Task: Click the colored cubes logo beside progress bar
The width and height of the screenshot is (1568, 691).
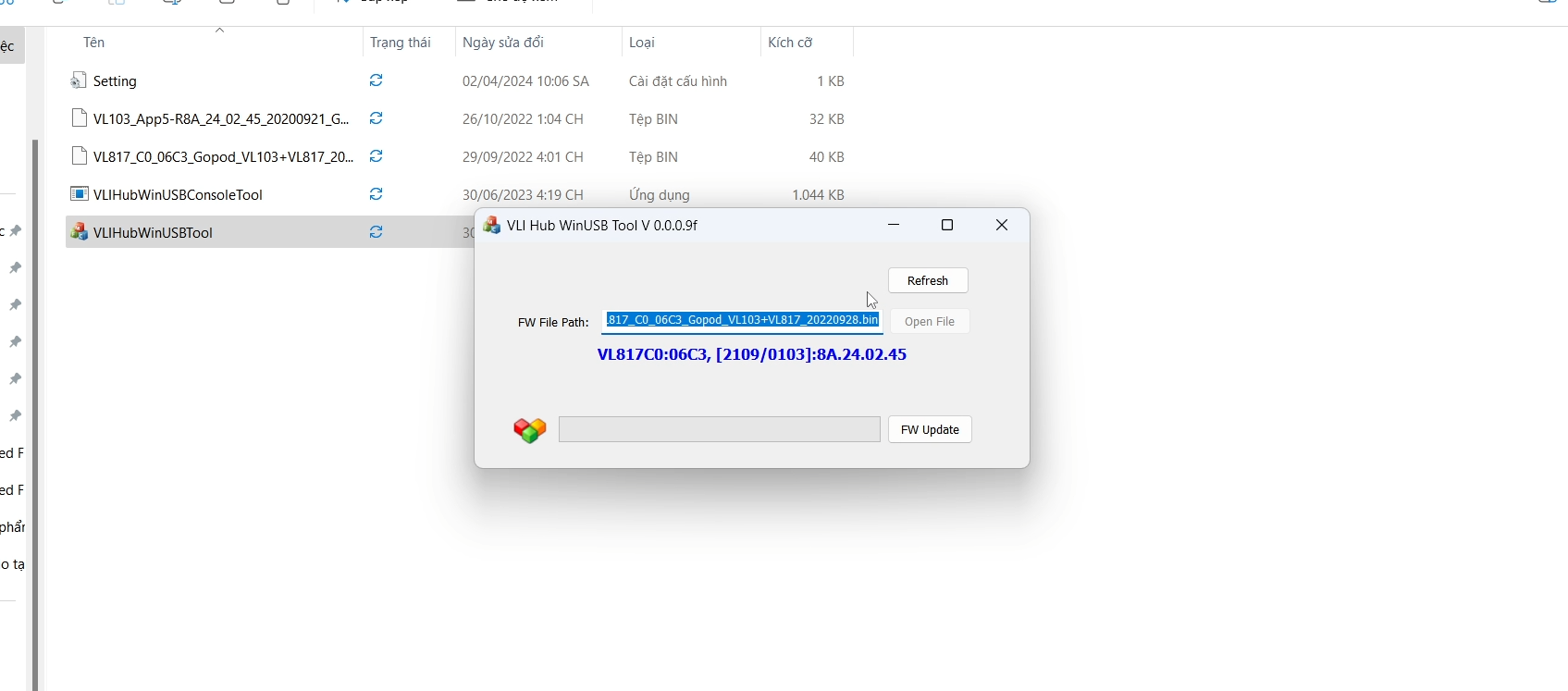Action: point(530,430)
